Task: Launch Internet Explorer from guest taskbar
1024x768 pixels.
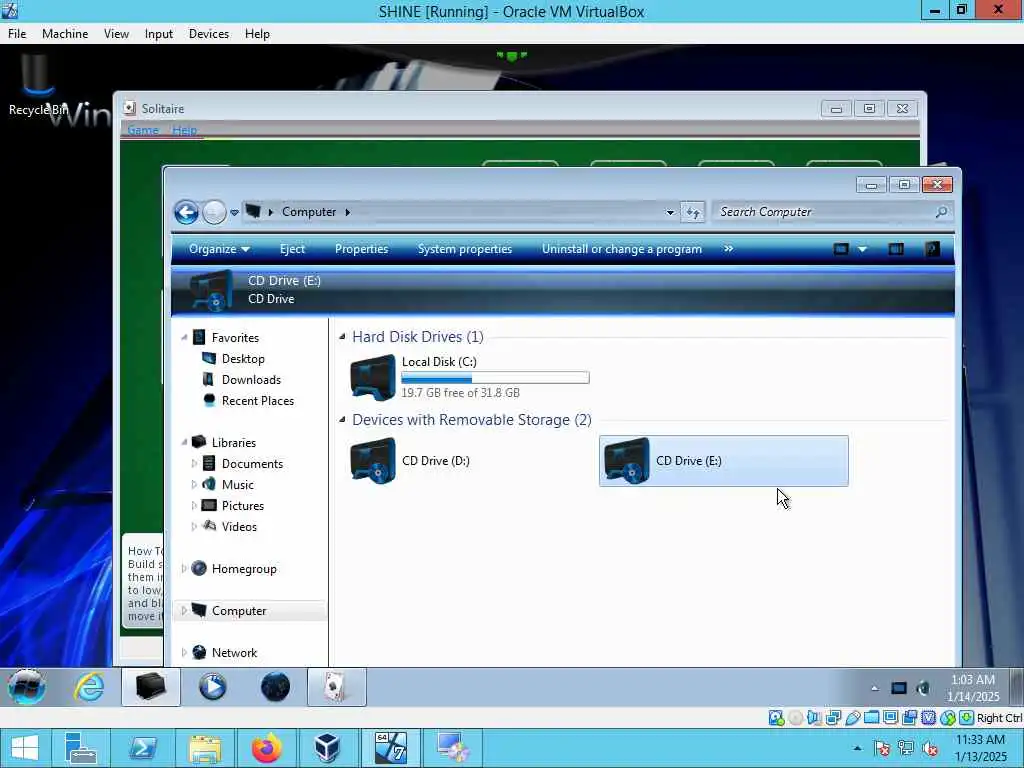Action: pos(89,687)
